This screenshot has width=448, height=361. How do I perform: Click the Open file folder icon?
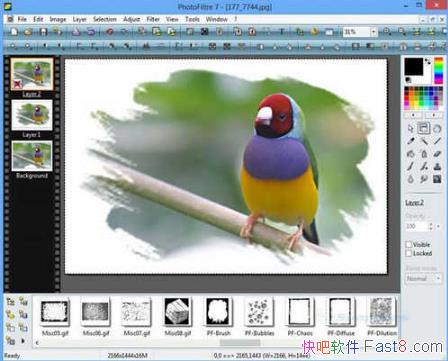(x=28, y=32)
